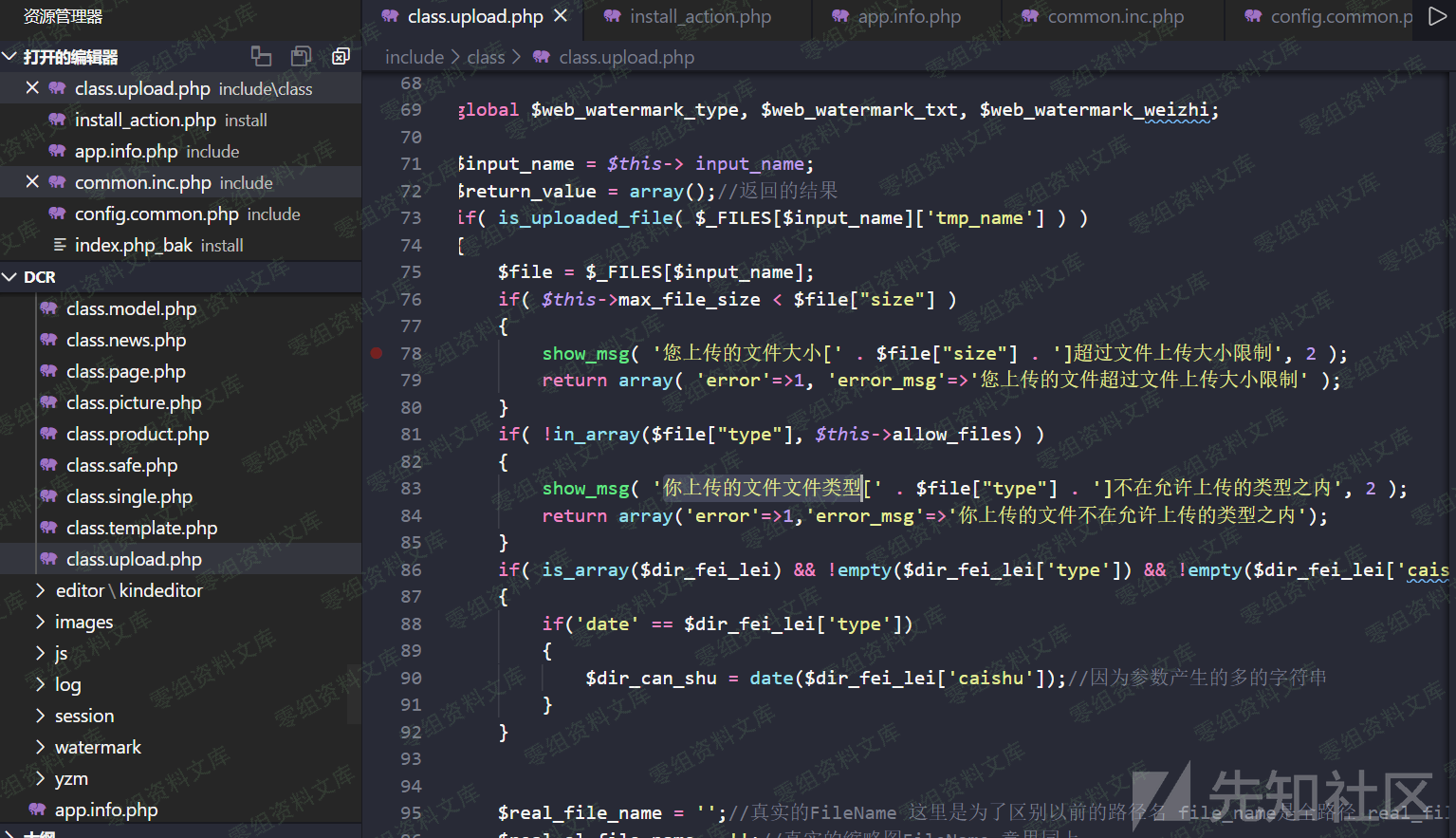Click the New Untitled File icon

click(261, 57)
